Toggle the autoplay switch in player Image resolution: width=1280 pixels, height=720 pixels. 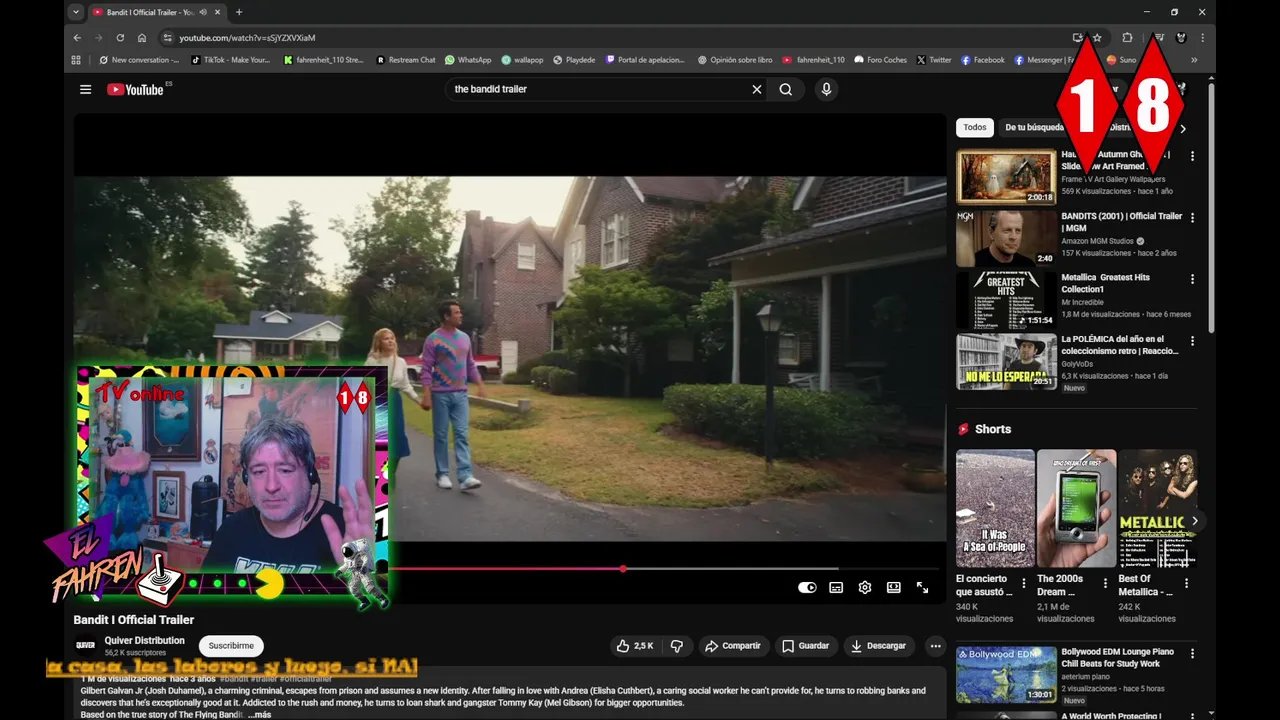pos(807,587)
